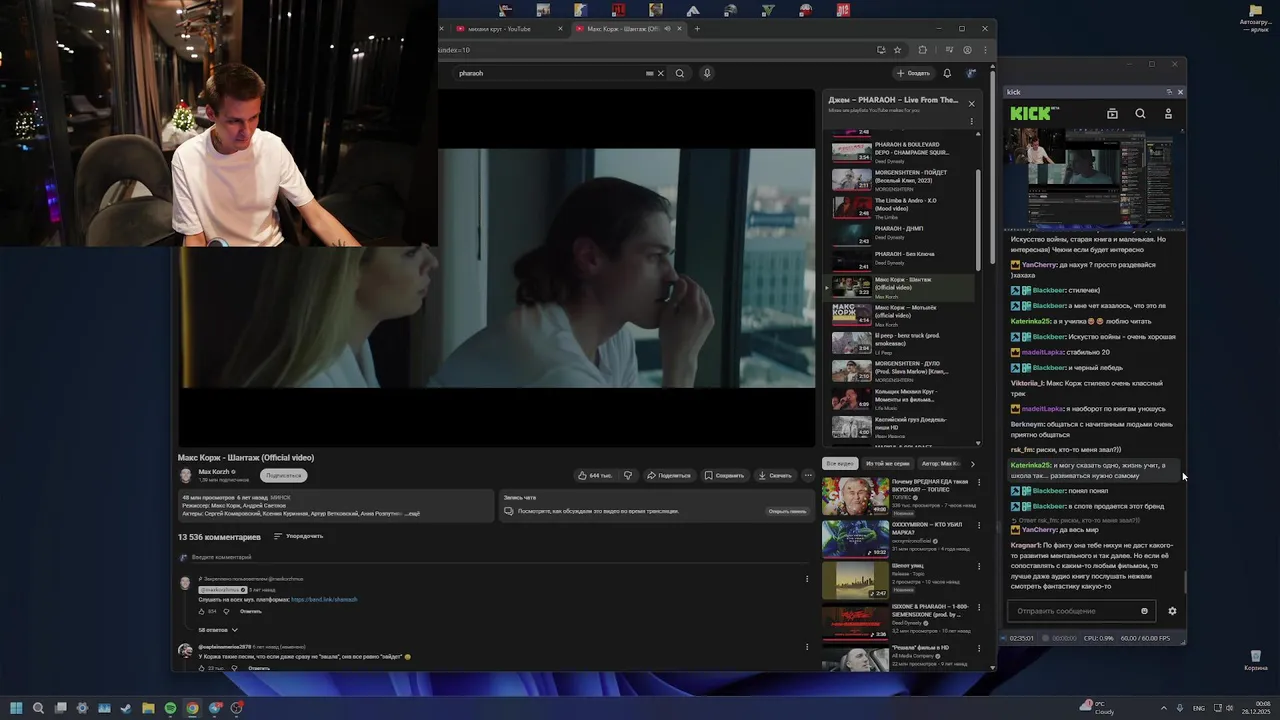The width and height of the screenshot is (1280, 720).
Task: Open Kick browse icon next to search
Action: [x=1112, y=114]
